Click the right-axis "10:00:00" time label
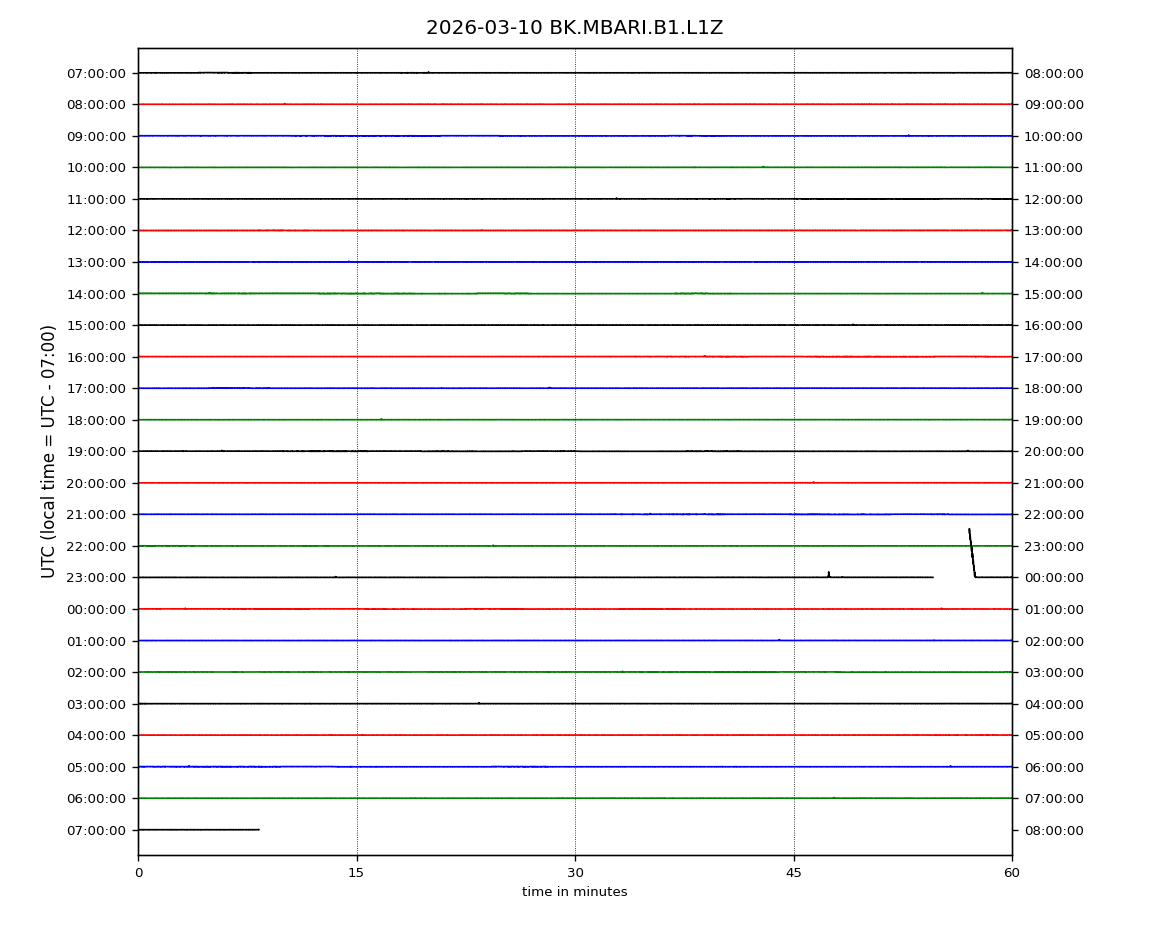 tap(1053, 136)
